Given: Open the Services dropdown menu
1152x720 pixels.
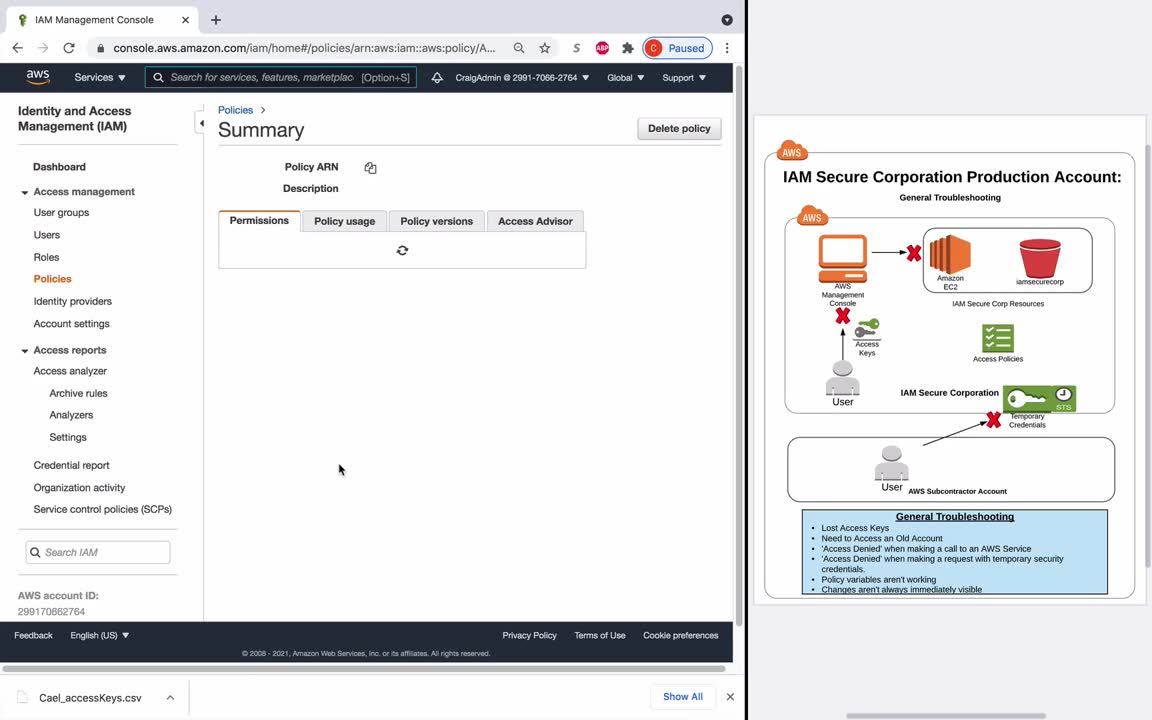Looking at the screenshot, I should pos(100,77).
